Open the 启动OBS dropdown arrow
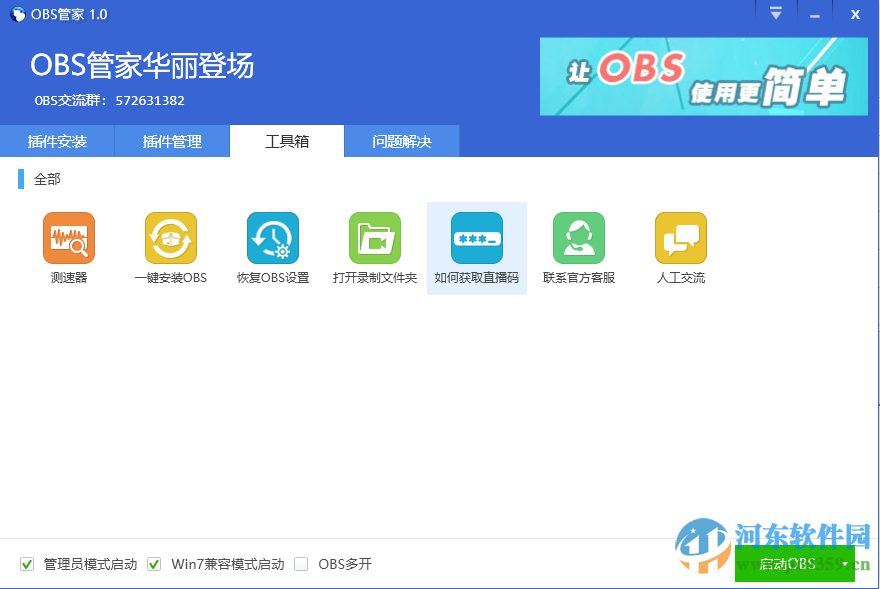The height and width of the screenshot is (589, 880). coord(843,564)
